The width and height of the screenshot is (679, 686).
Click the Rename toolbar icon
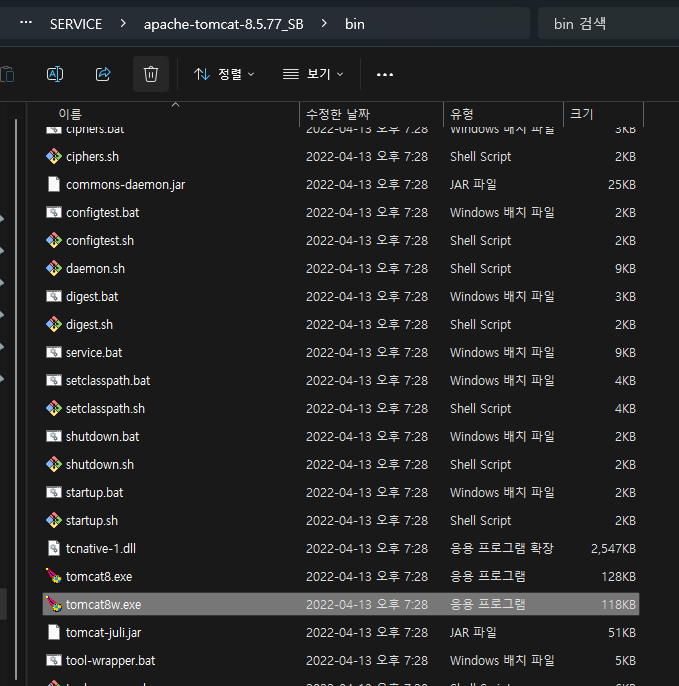pos(55,74)
